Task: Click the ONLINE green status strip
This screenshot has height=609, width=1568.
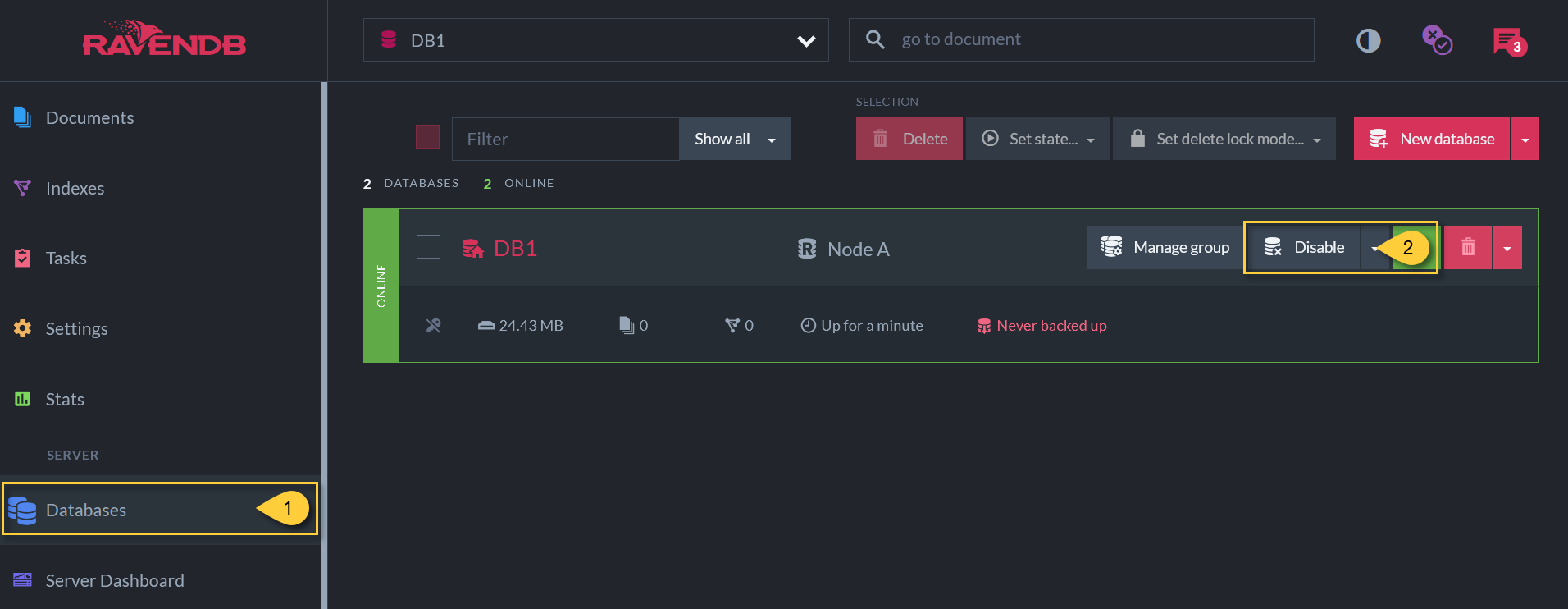Action: (381, 286)
